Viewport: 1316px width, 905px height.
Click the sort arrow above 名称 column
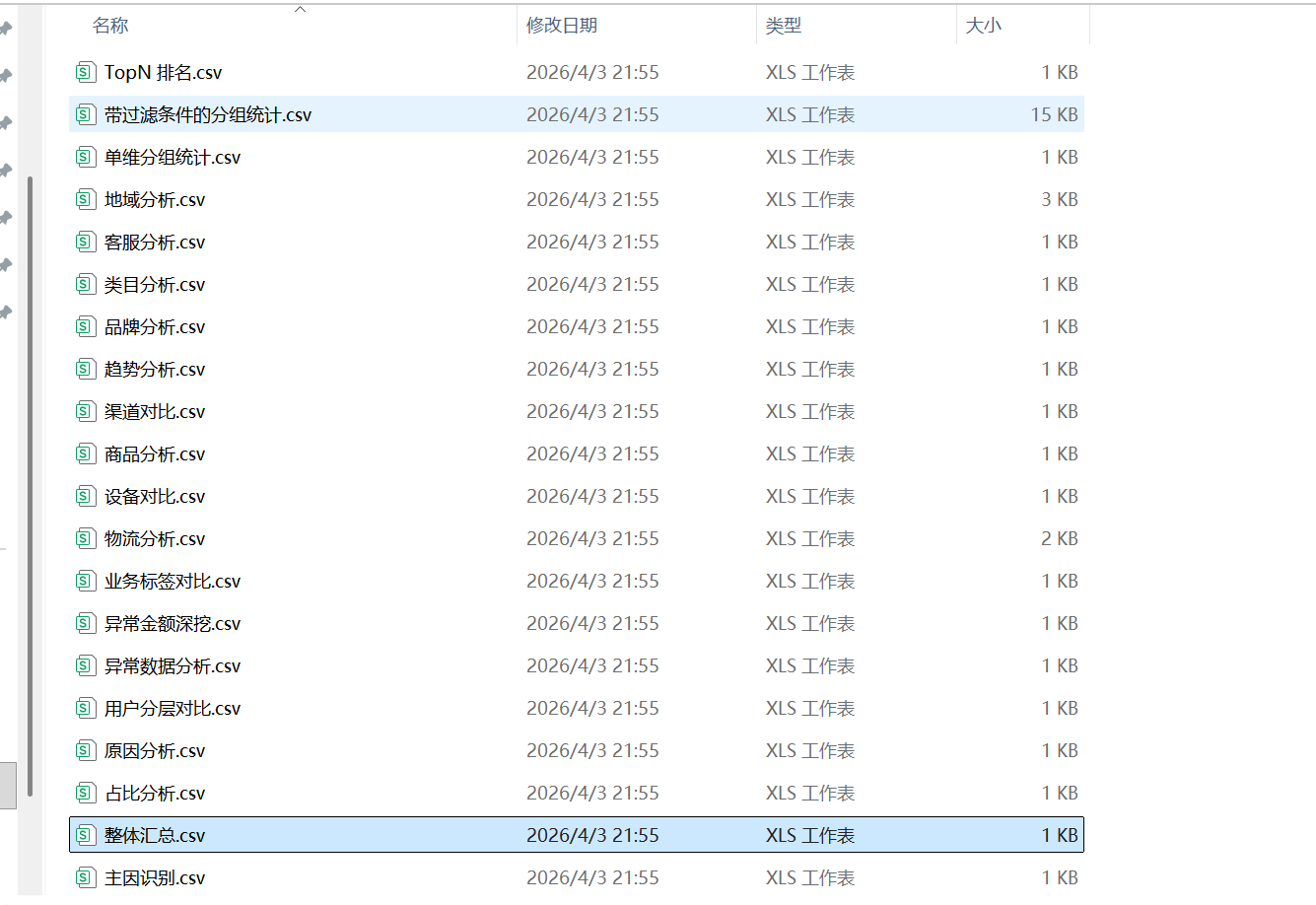[x=301, y=10]
